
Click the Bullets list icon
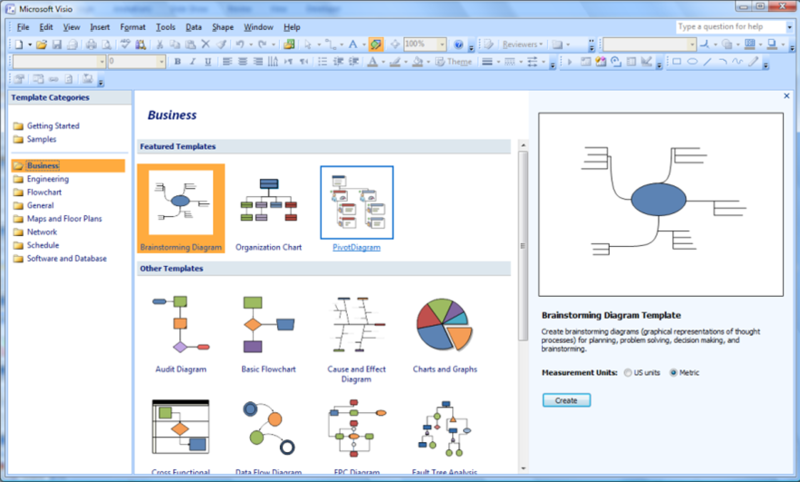tap(322, 62)
